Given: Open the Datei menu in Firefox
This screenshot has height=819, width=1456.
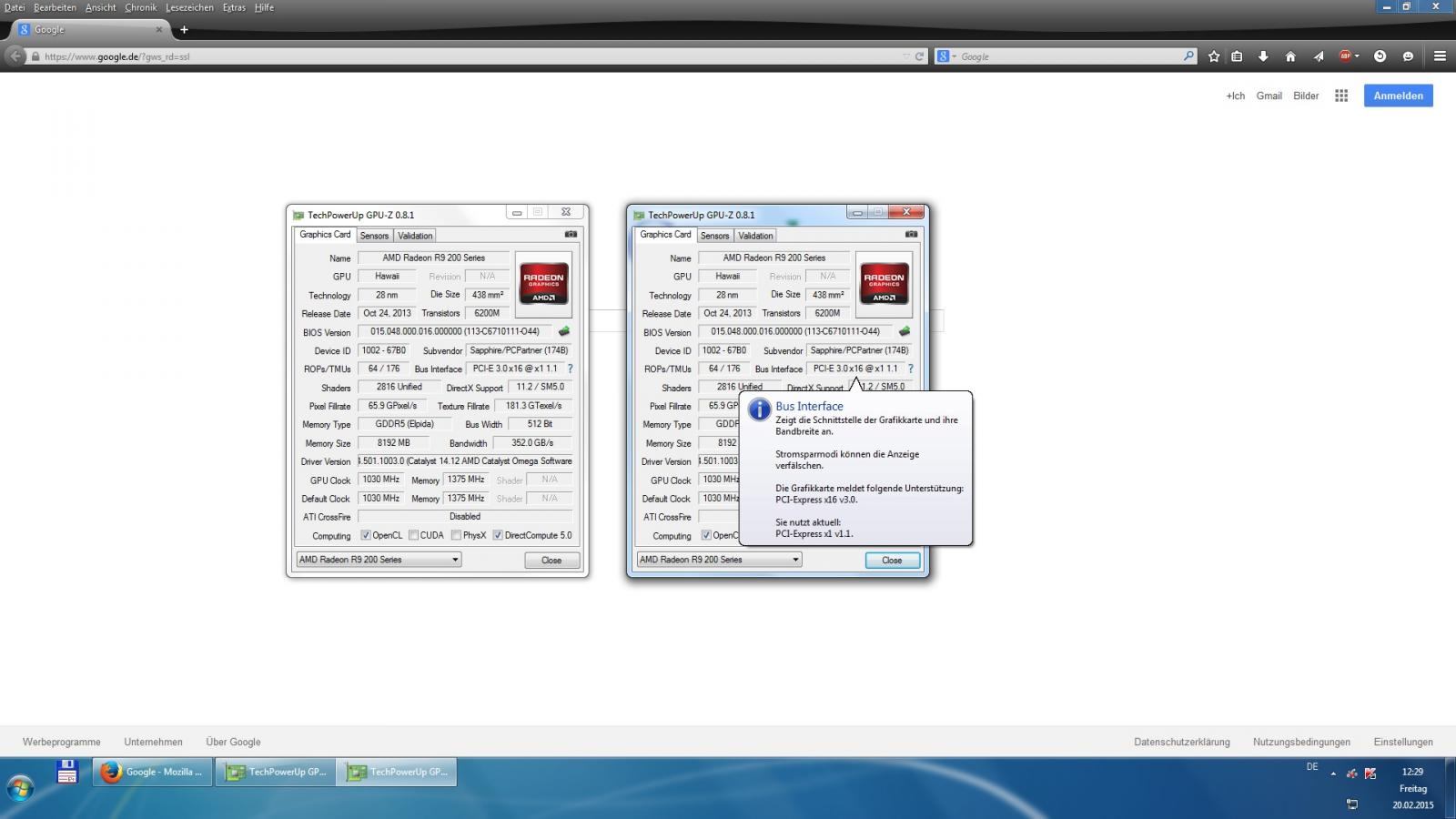Looking at the screenshot, I should [x=15, y=7].
